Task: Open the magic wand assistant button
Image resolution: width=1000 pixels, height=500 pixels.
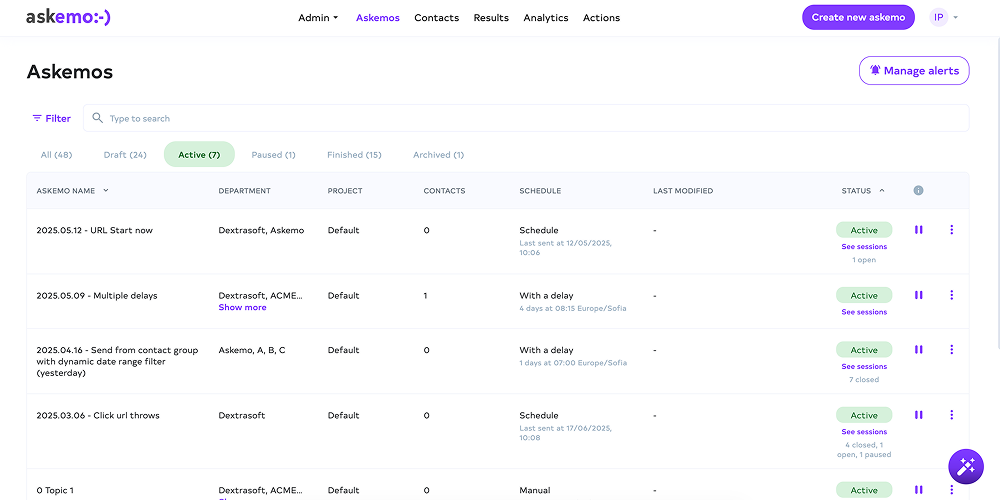Action: point(966,467)
